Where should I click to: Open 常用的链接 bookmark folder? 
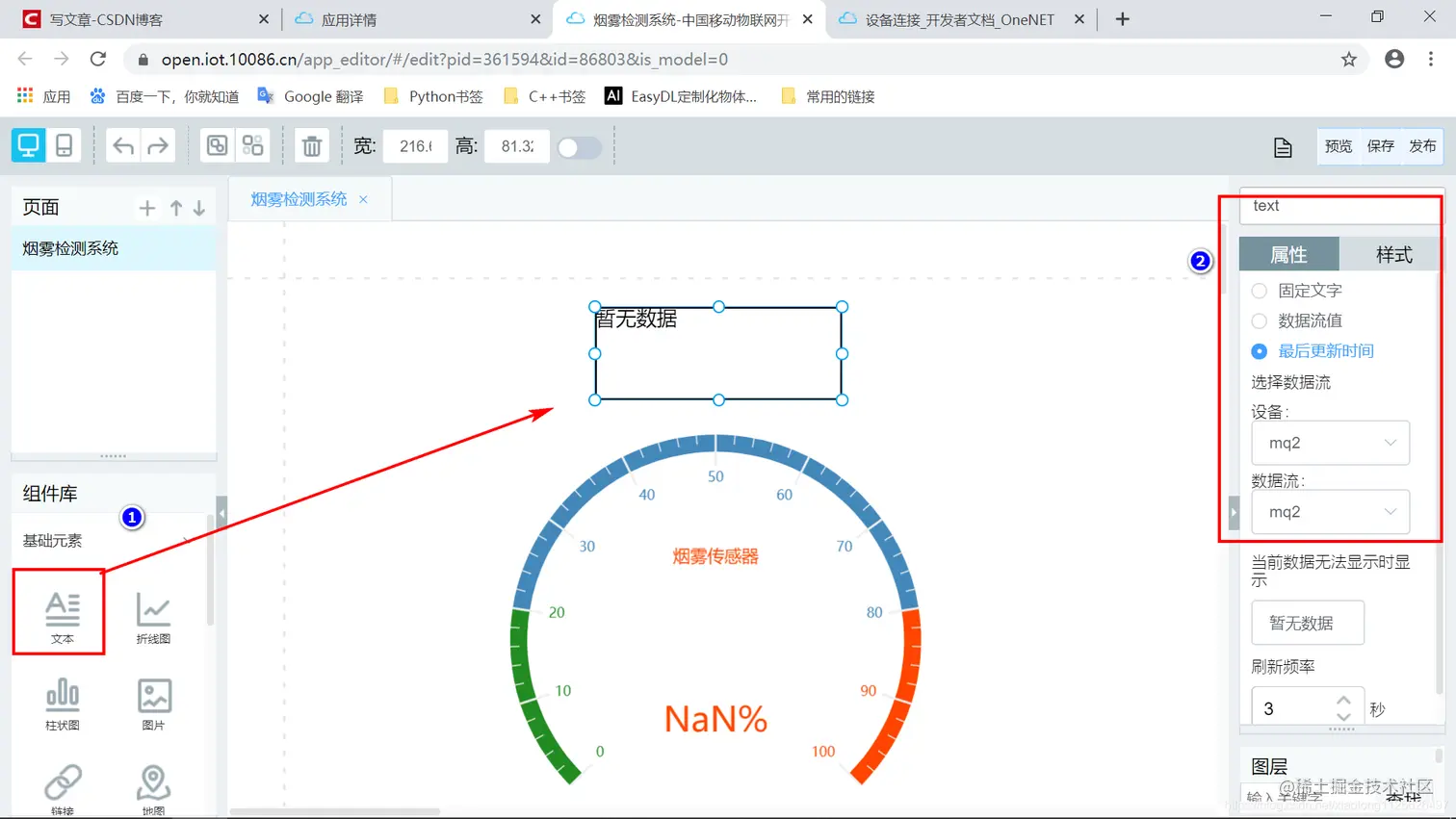click(828, 96)
